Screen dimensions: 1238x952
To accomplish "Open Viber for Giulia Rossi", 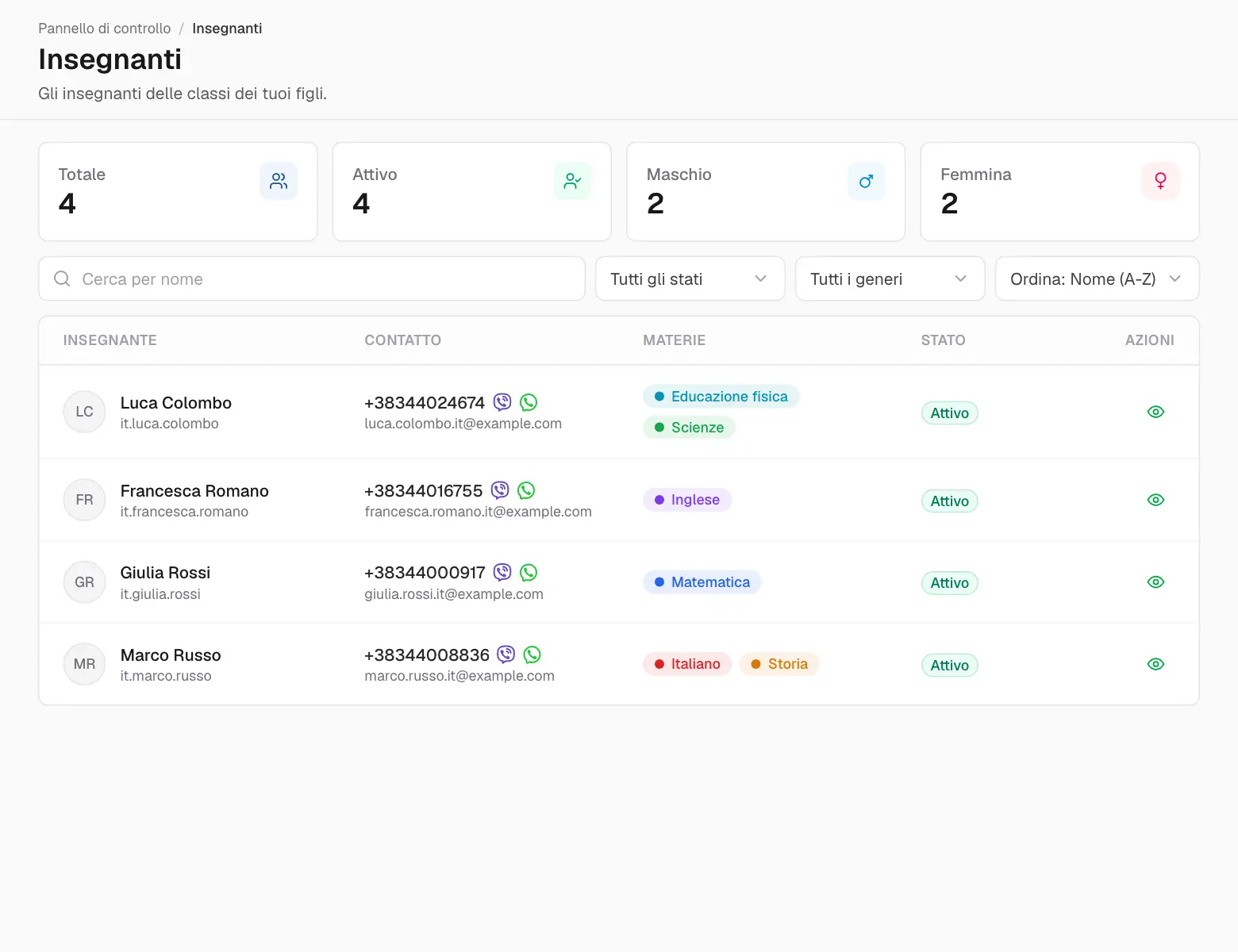I will tap(502, 572).
